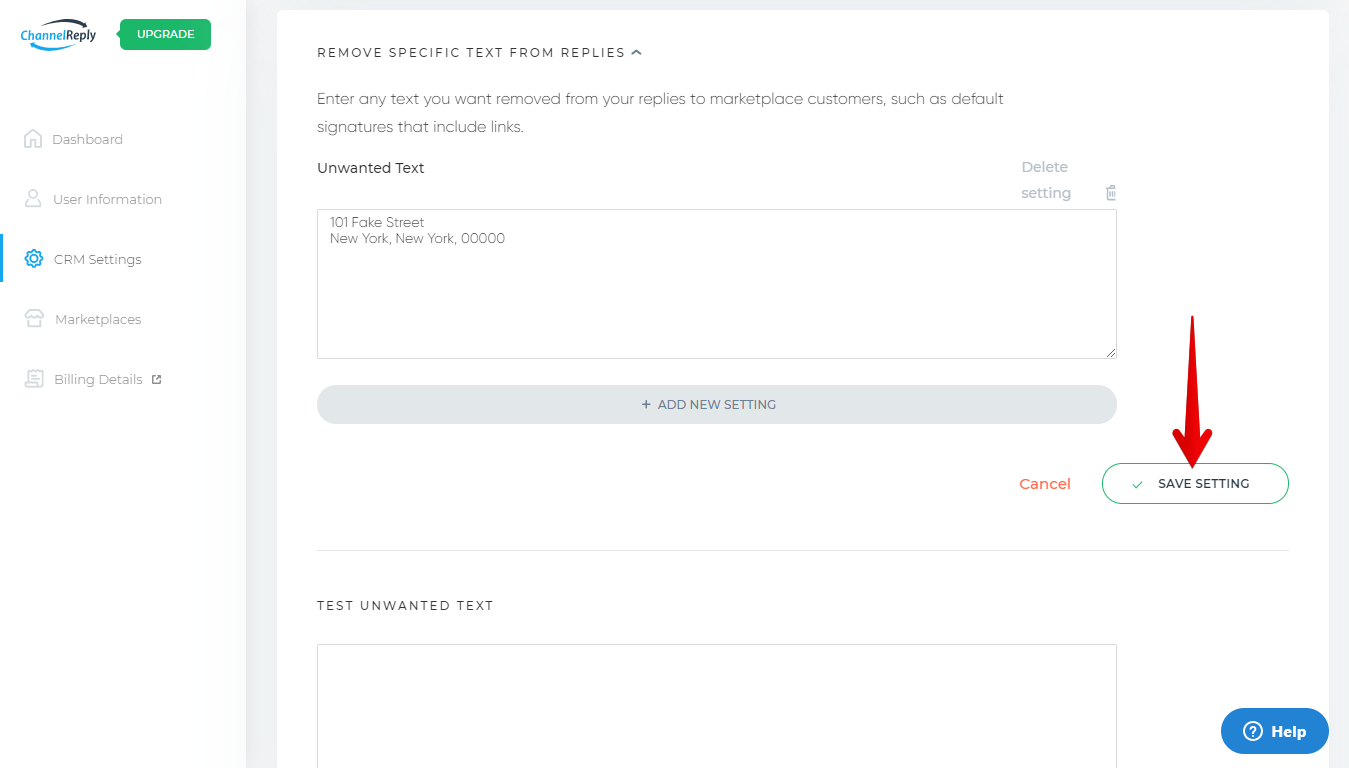Open the Marketplaces menu item
This screenshot has width=1349, height=768.
98,320
